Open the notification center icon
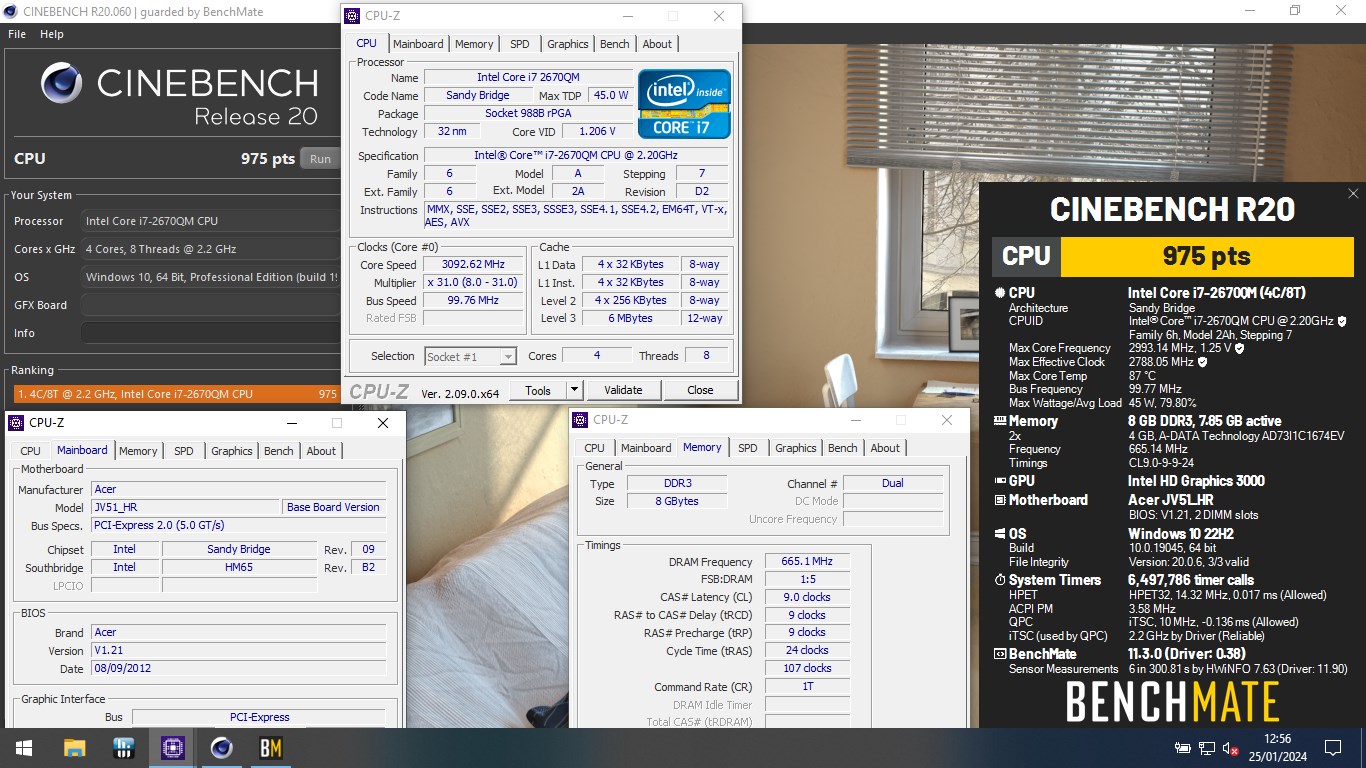The height and width of the screenshot is (768, 1366). pos(1332,748)
